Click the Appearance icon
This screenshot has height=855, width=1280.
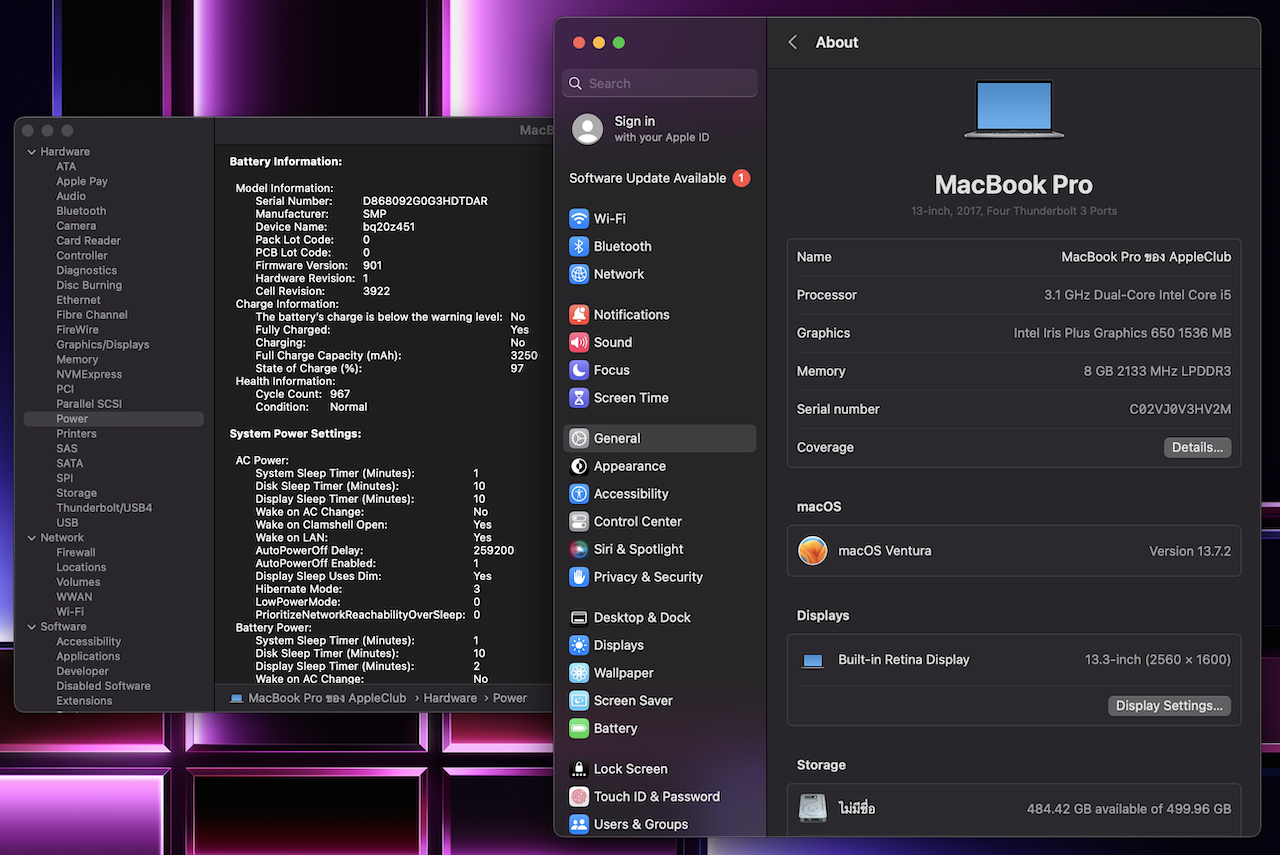pyautogui.click(x=579, y=466)
